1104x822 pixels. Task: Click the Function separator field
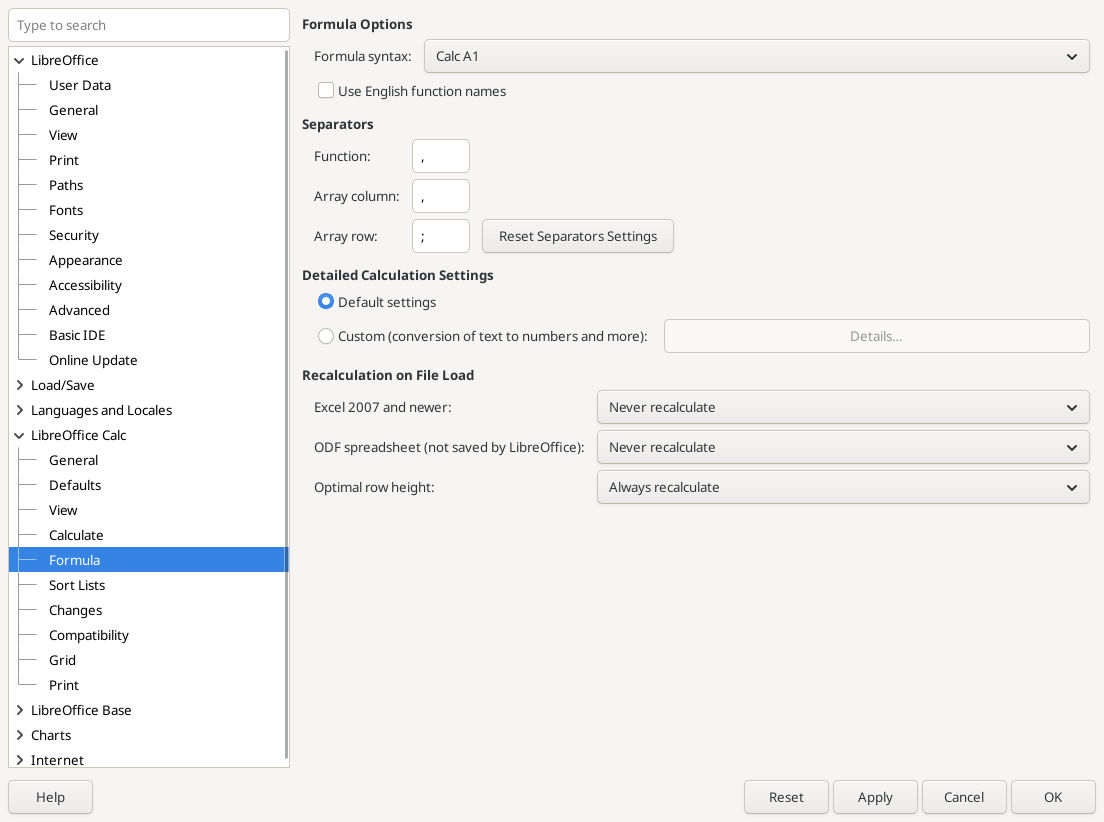pos(441,156)
